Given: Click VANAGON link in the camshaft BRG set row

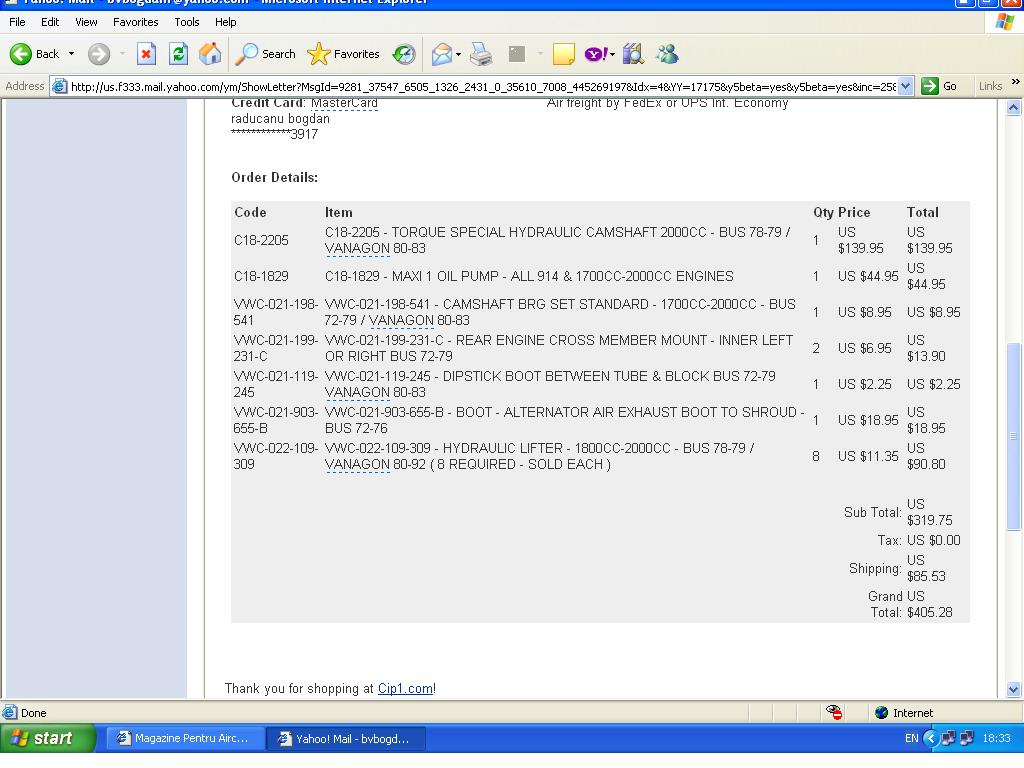Looking at the screenshot, I should point(402,321).
